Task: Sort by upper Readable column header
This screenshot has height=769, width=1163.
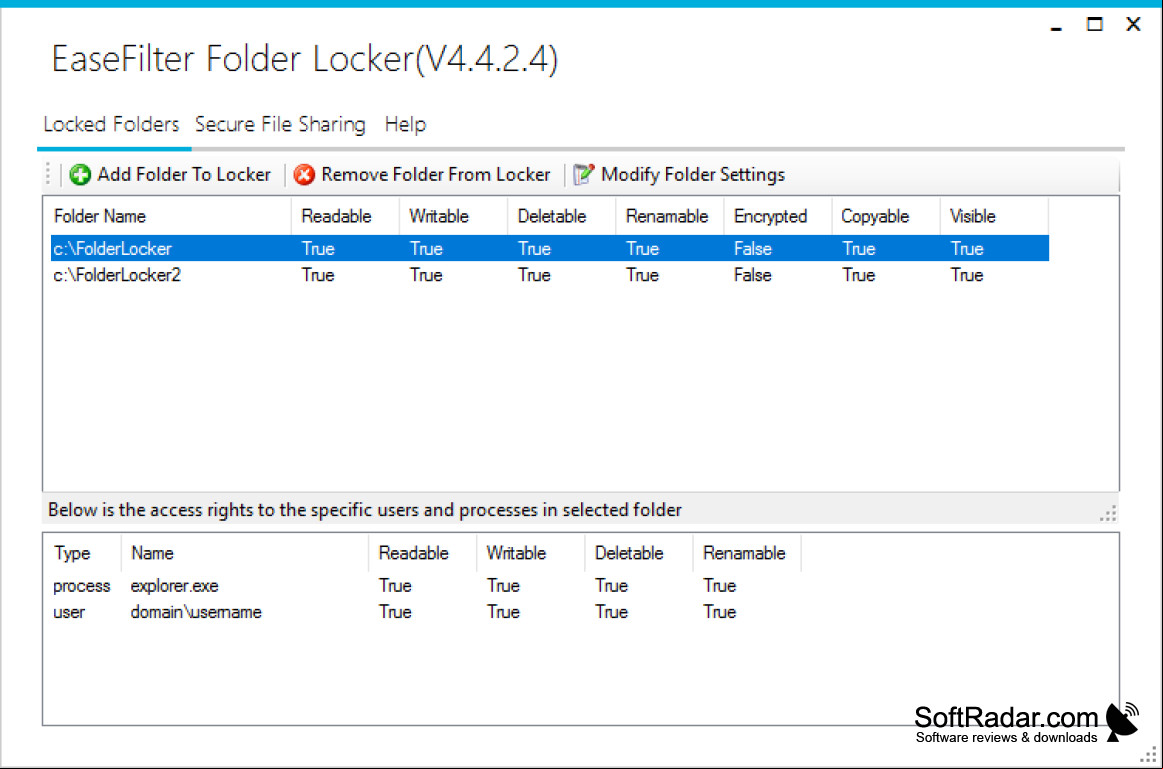Action: 345,216
